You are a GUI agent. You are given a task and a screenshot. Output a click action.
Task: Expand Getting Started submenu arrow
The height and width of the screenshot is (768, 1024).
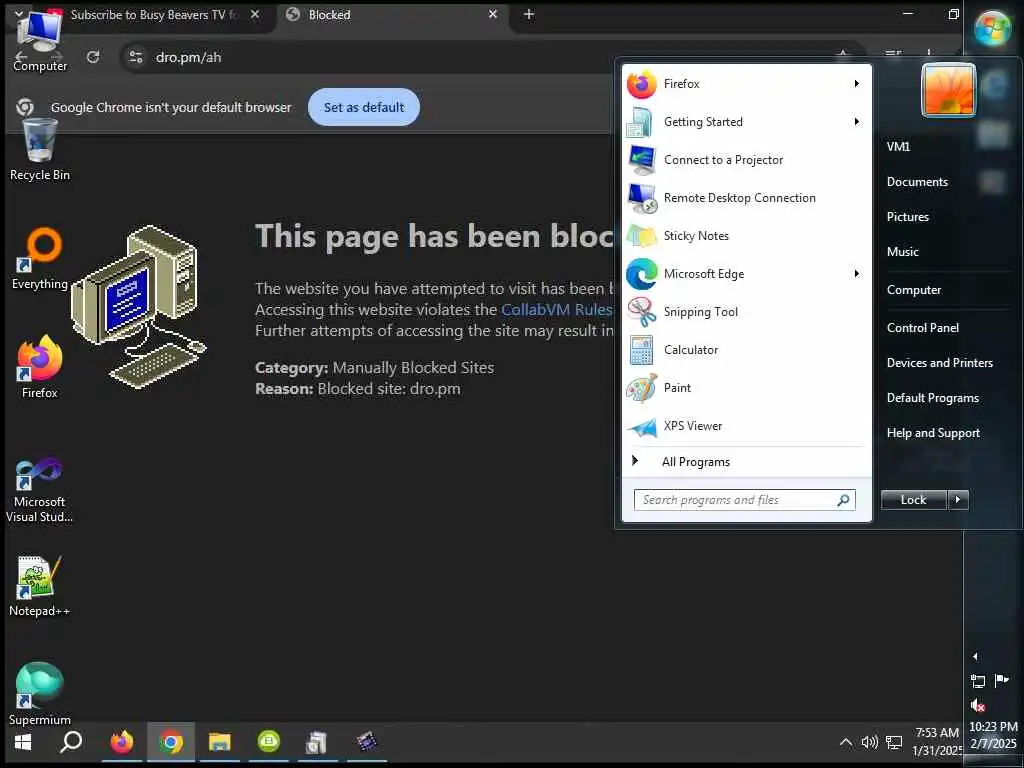(x=856, y=121)
